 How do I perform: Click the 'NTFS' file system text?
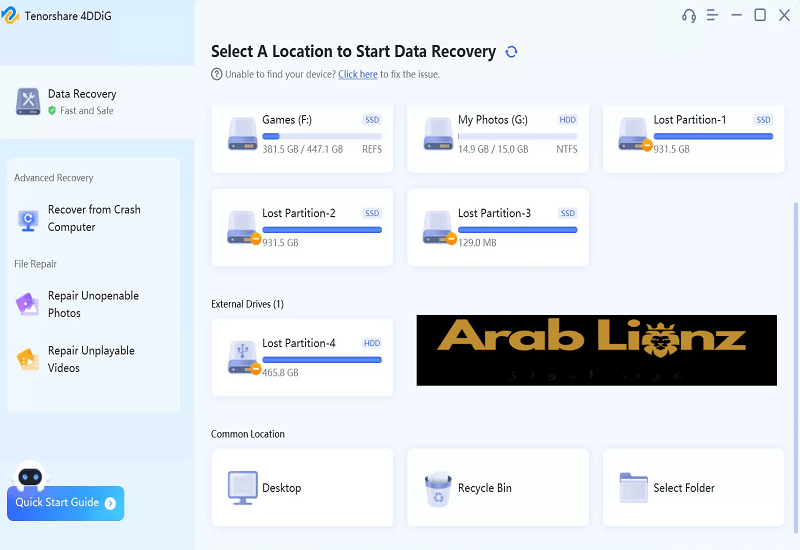tap(567, 149)
